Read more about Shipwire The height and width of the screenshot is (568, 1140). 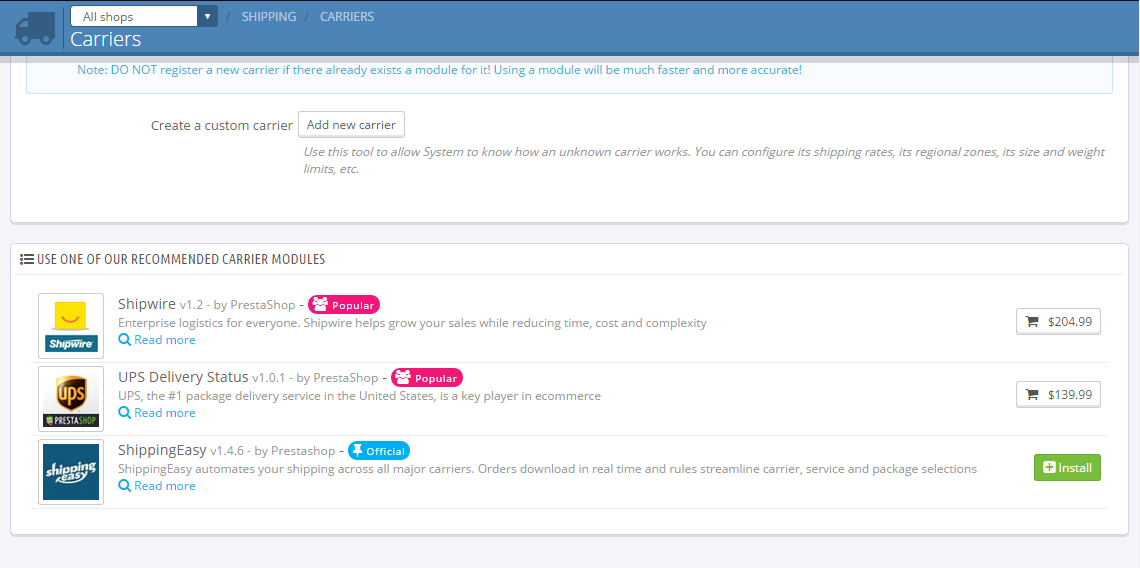point(157,340)
